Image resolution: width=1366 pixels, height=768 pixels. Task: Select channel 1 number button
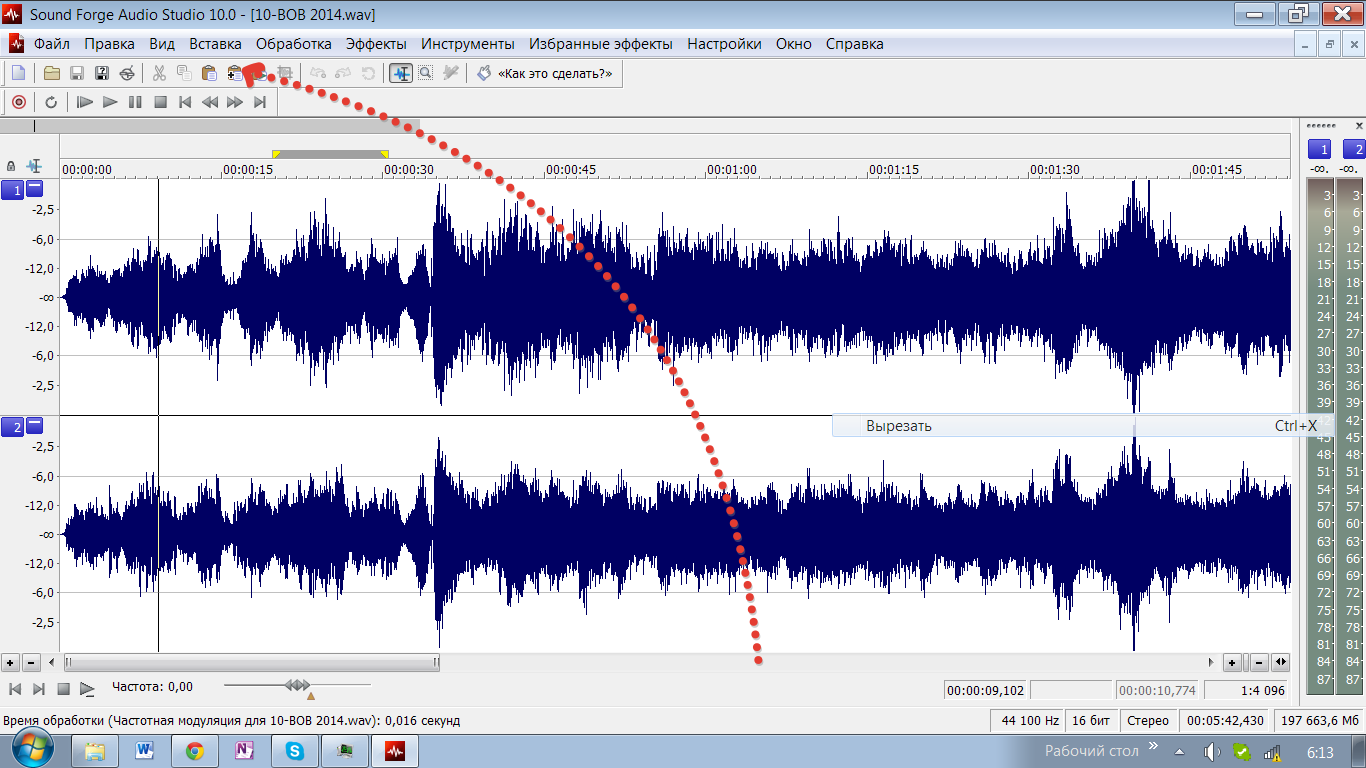tap(12, 189)
